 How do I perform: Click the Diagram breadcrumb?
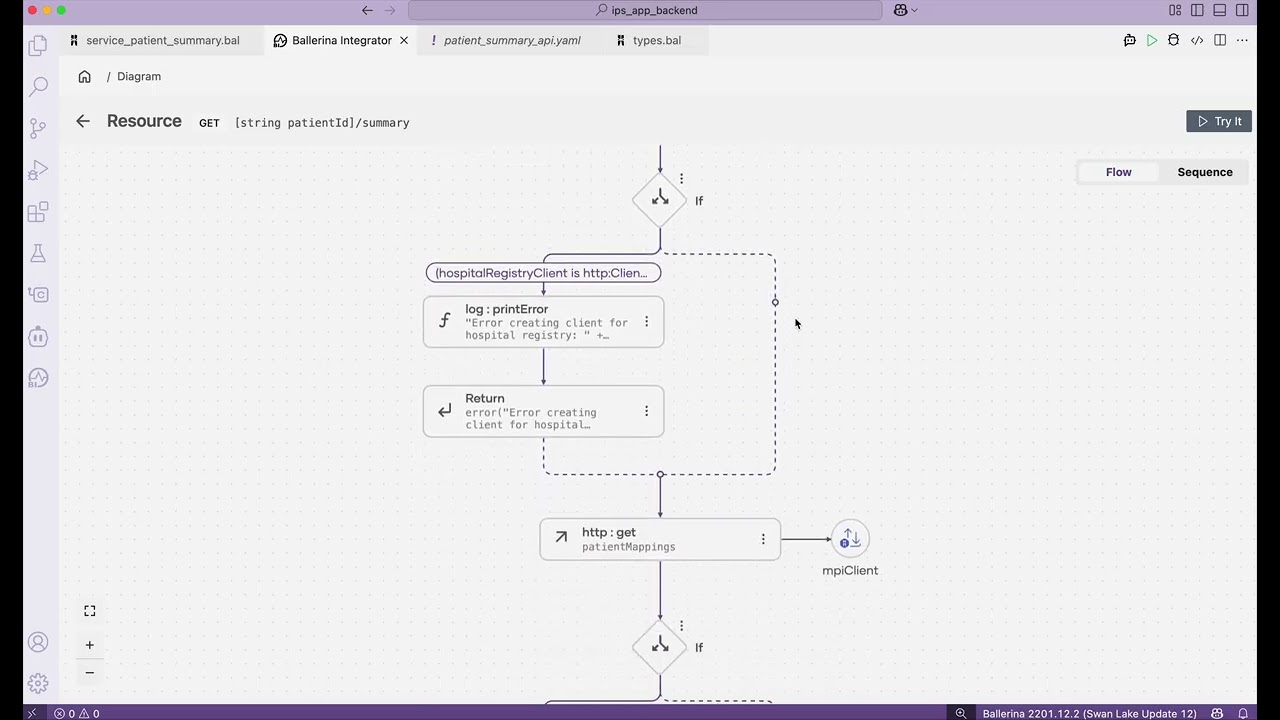pyautogui.click(x=139, y=76)
